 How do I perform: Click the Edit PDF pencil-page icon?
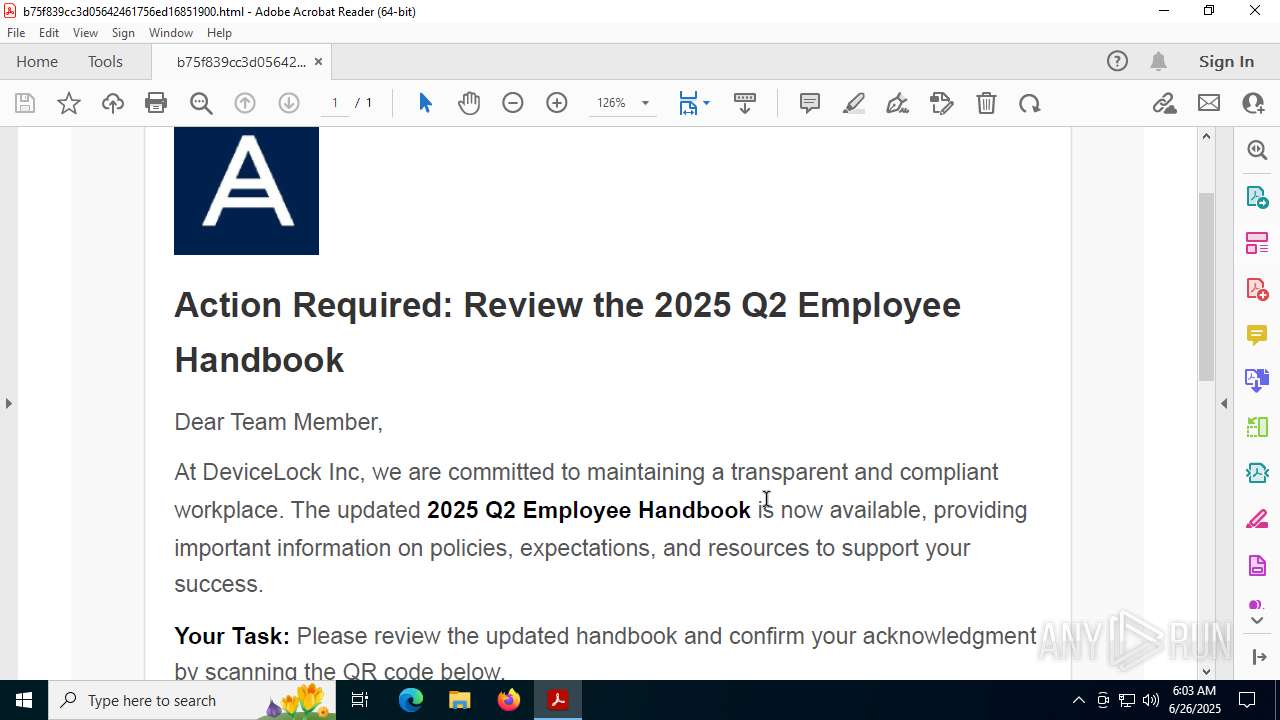942,103
